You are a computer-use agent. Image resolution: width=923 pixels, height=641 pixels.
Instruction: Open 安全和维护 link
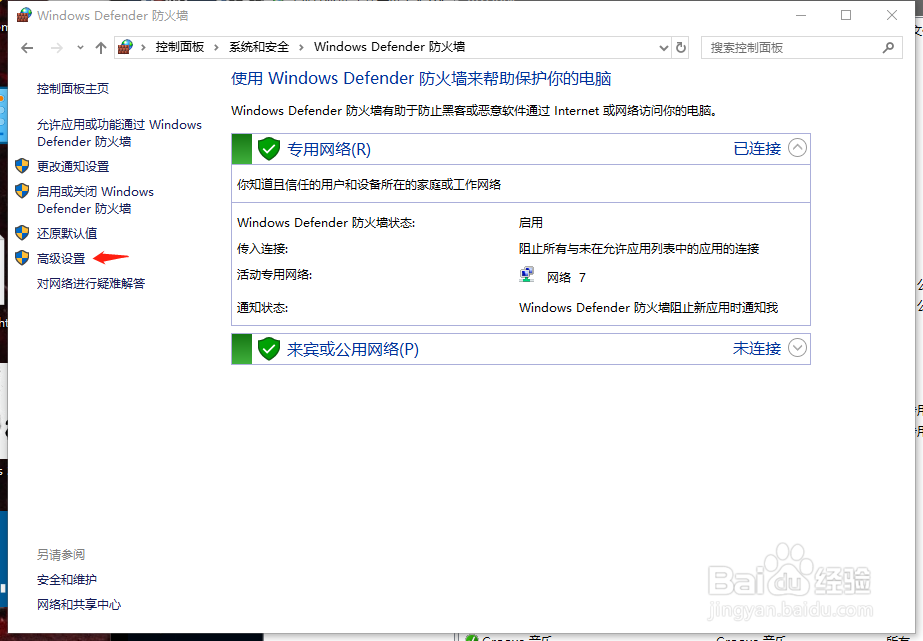67,580
